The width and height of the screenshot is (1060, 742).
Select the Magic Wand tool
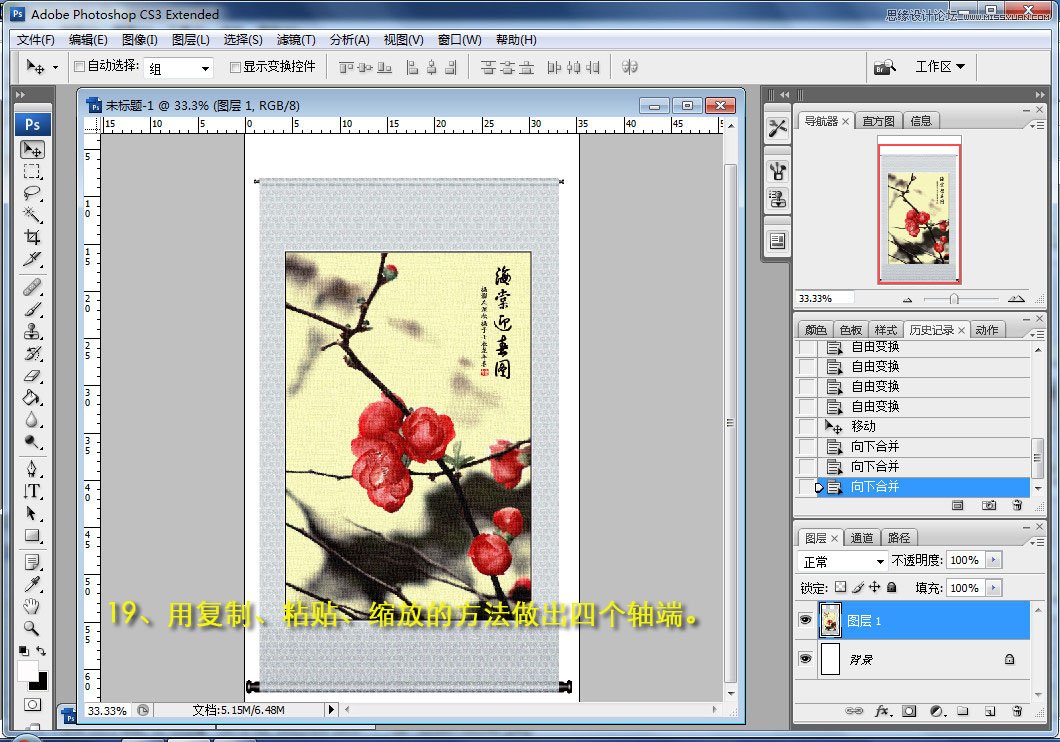click(32, 214)
